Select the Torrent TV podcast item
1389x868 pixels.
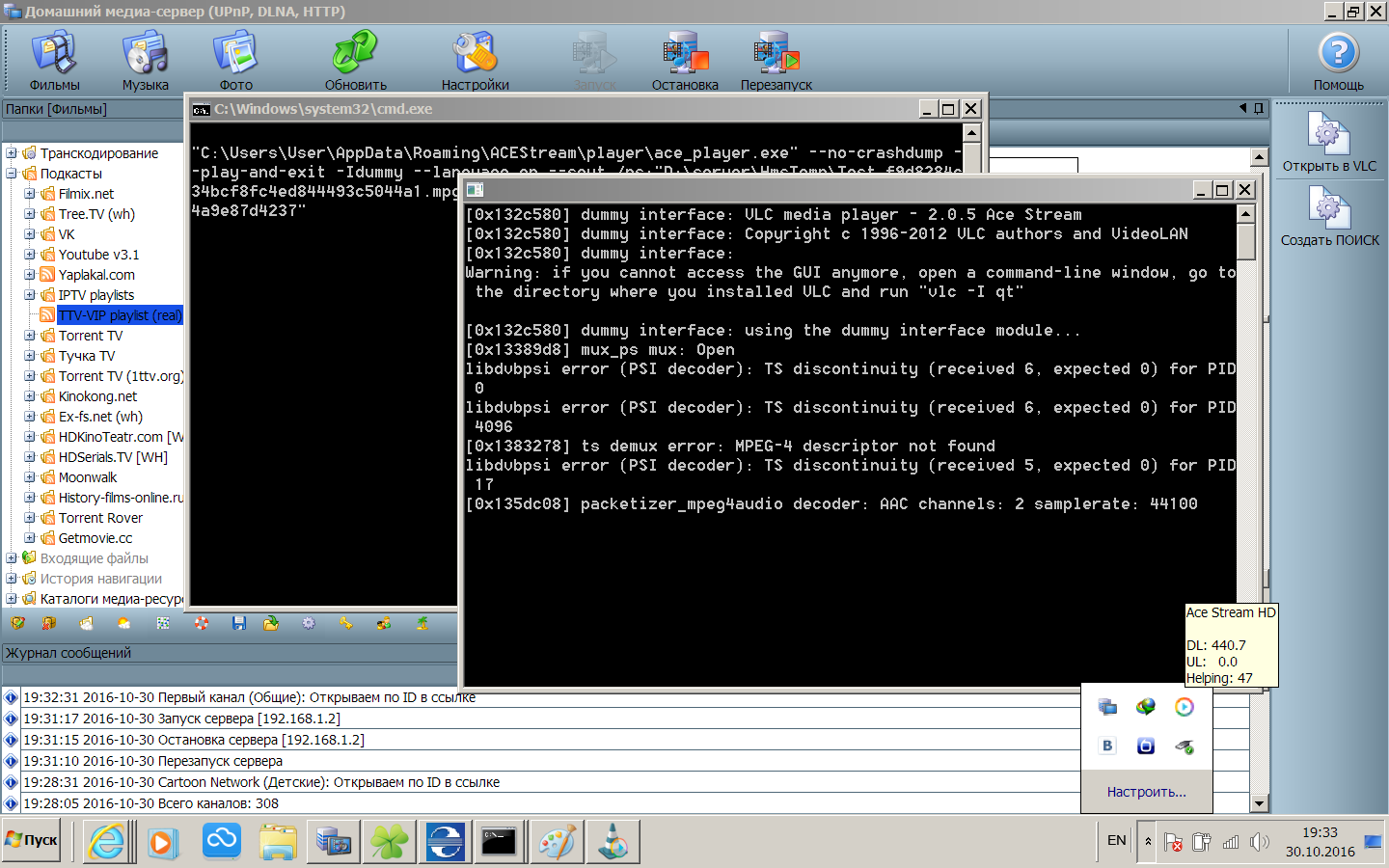click(x=90, y=336)
